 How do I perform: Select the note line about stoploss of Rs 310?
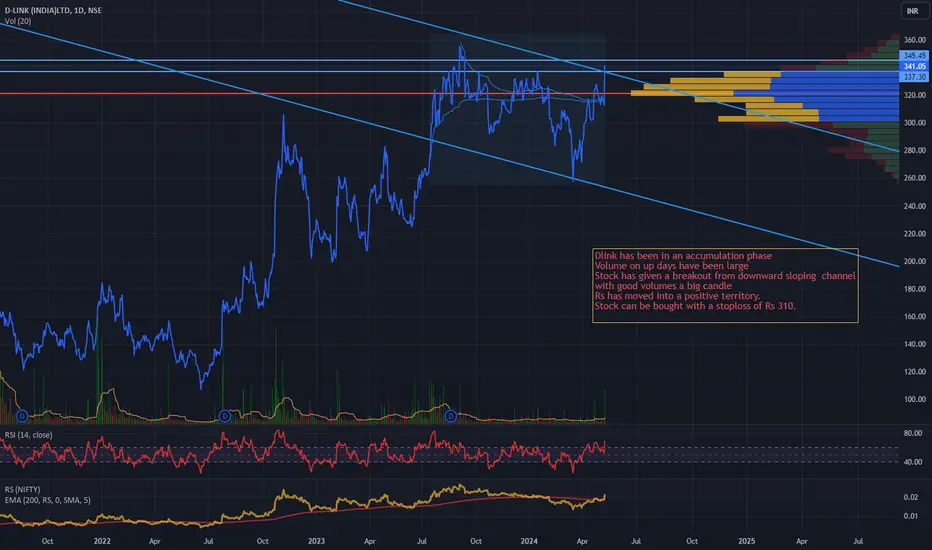695,306
